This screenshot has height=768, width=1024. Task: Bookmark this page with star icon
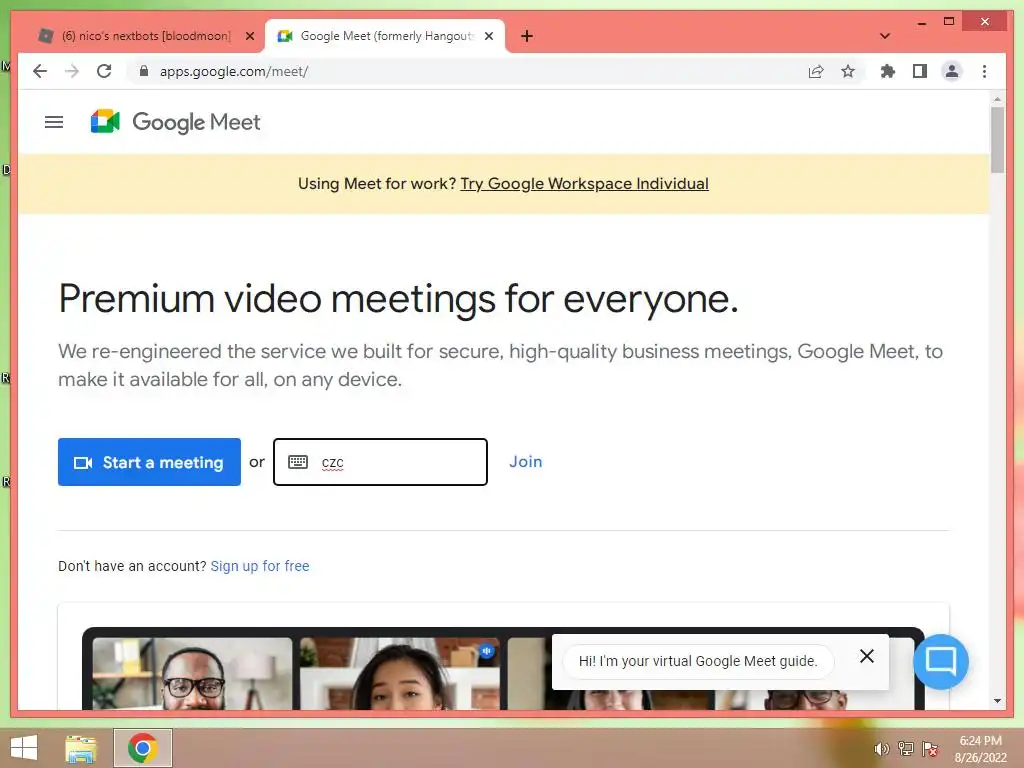tap(848, 71)
